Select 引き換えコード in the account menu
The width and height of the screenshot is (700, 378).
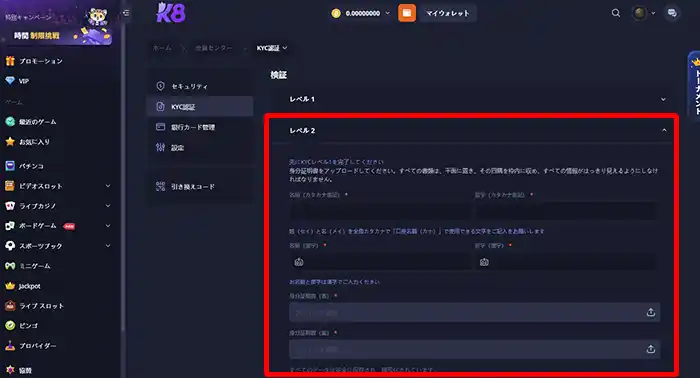tap(200, 186)
